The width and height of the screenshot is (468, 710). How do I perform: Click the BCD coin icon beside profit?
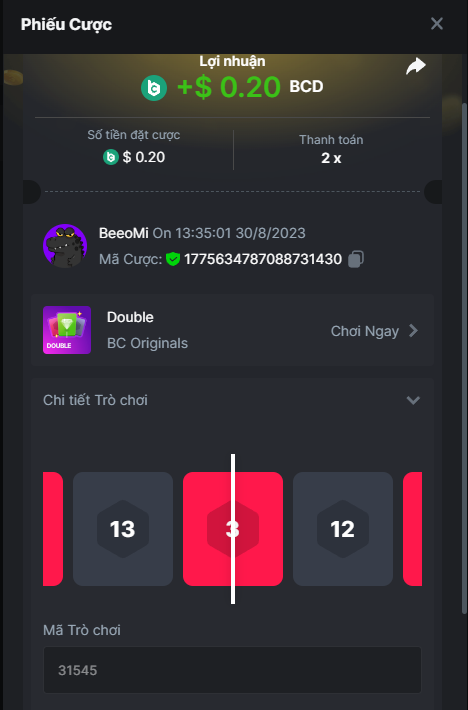[x=154, y=88]
